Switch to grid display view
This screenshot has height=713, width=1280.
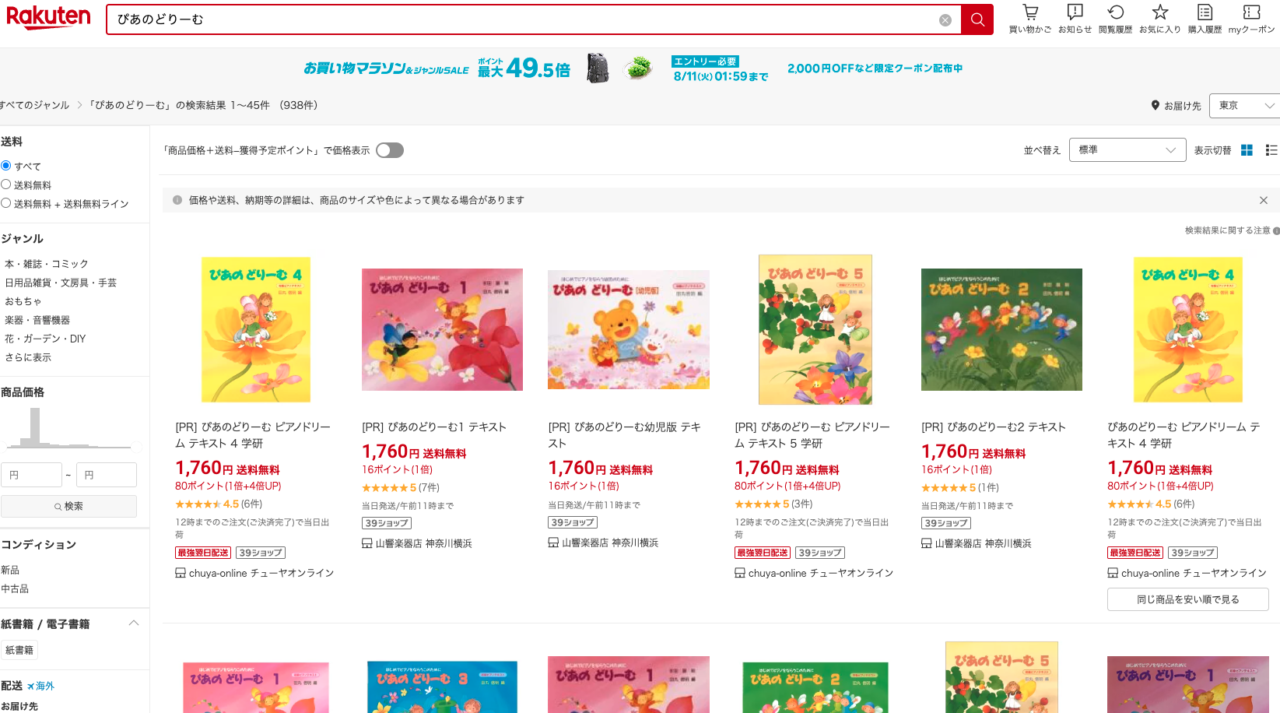click(1247, 150)
